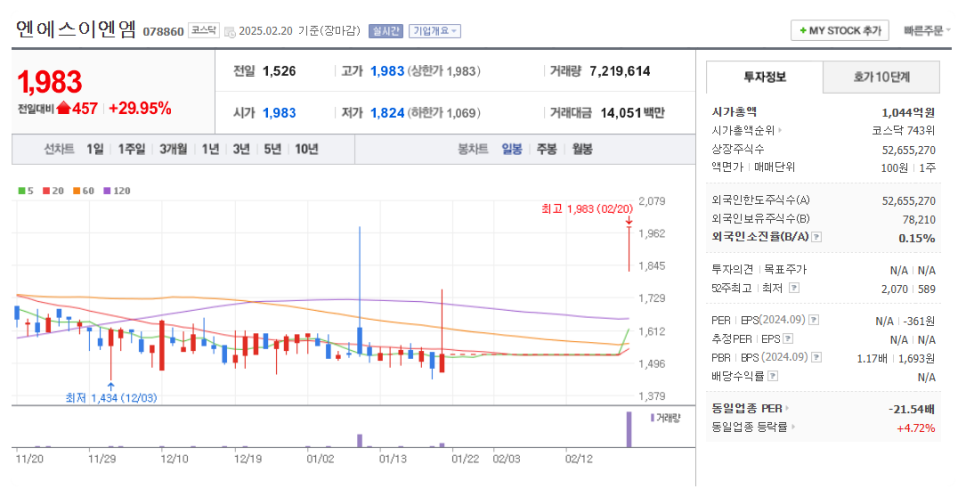Select the 1주일 line chart range

pyautogui.click(x=132, y=149)
